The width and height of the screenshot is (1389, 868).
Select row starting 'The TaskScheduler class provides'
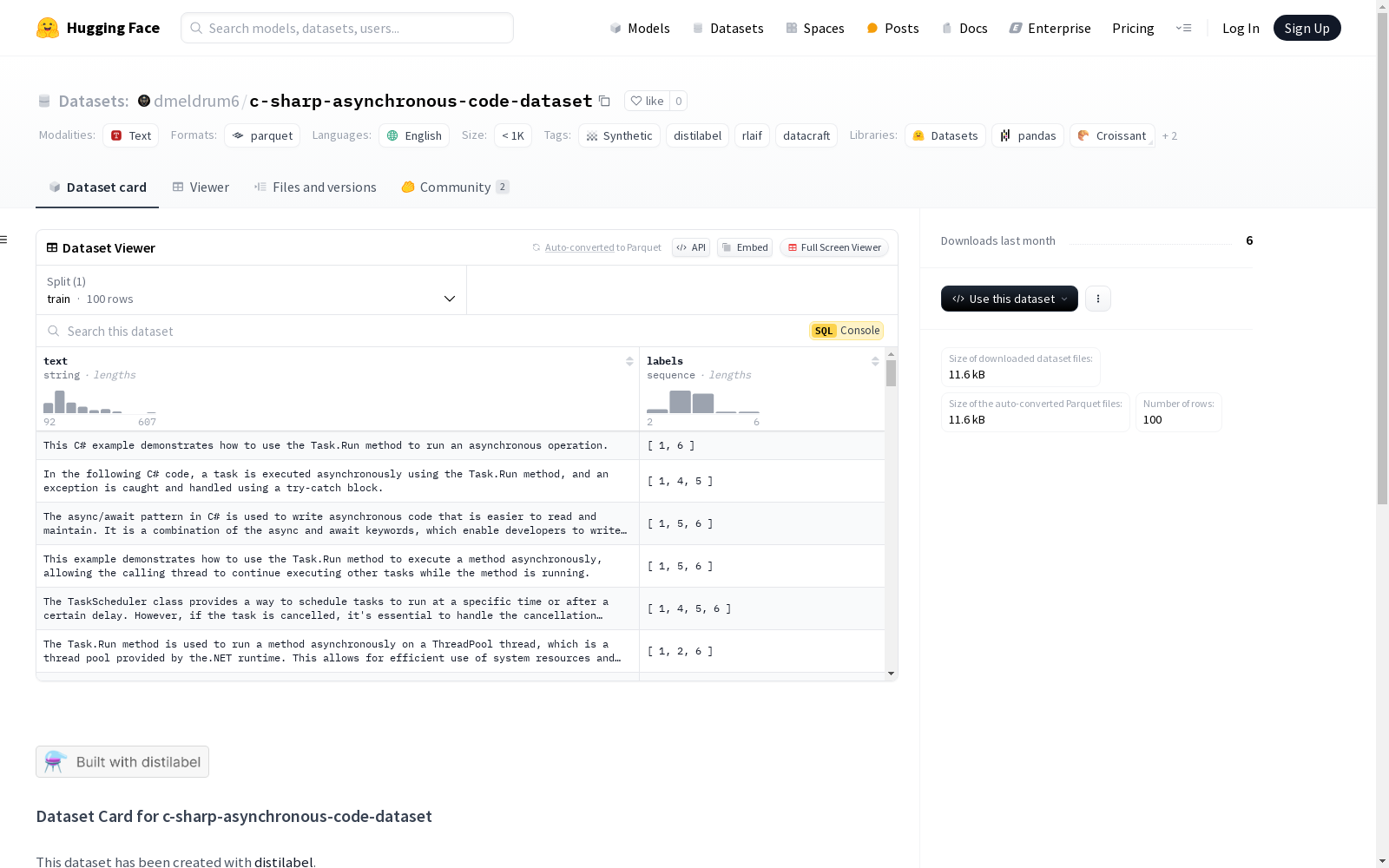(460, 608)
